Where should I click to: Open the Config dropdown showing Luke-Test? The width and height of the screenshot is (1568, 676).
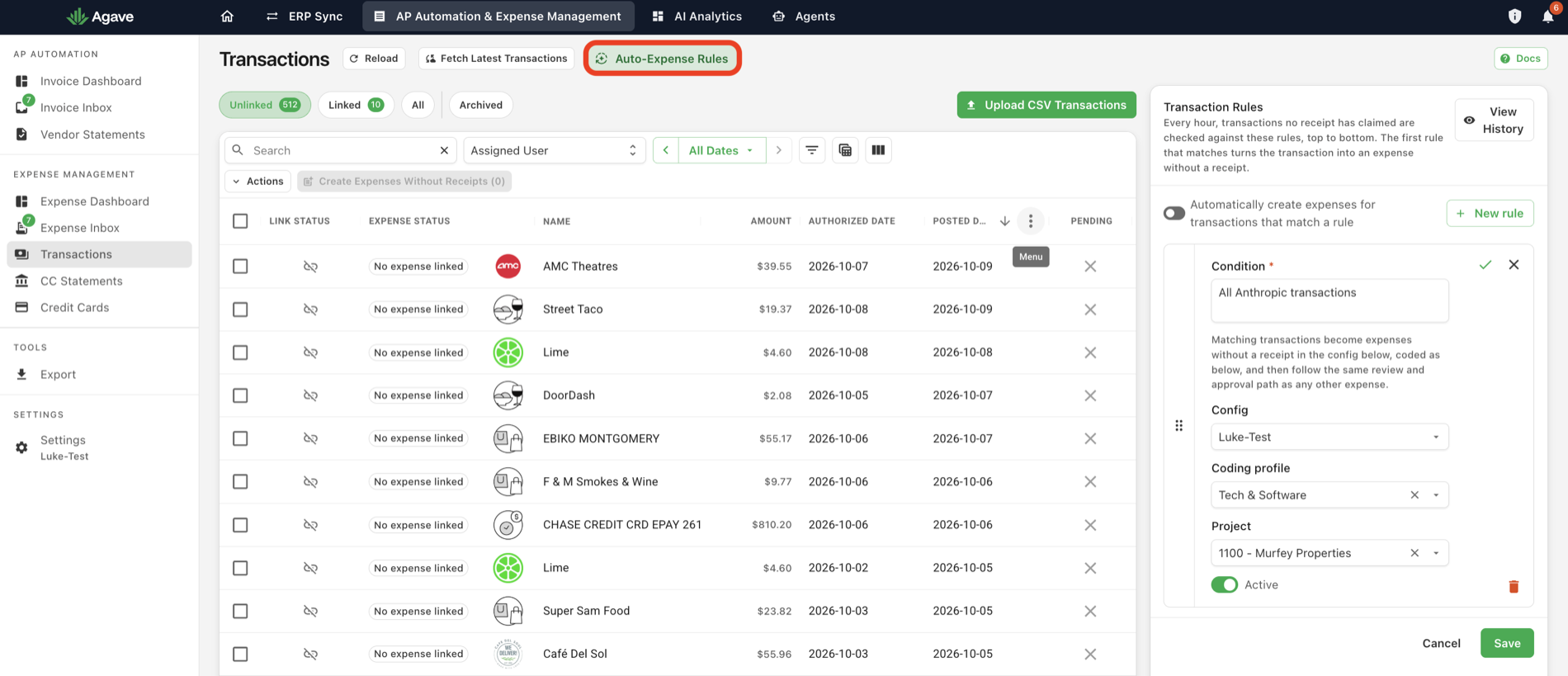[x=1329, y=437]
